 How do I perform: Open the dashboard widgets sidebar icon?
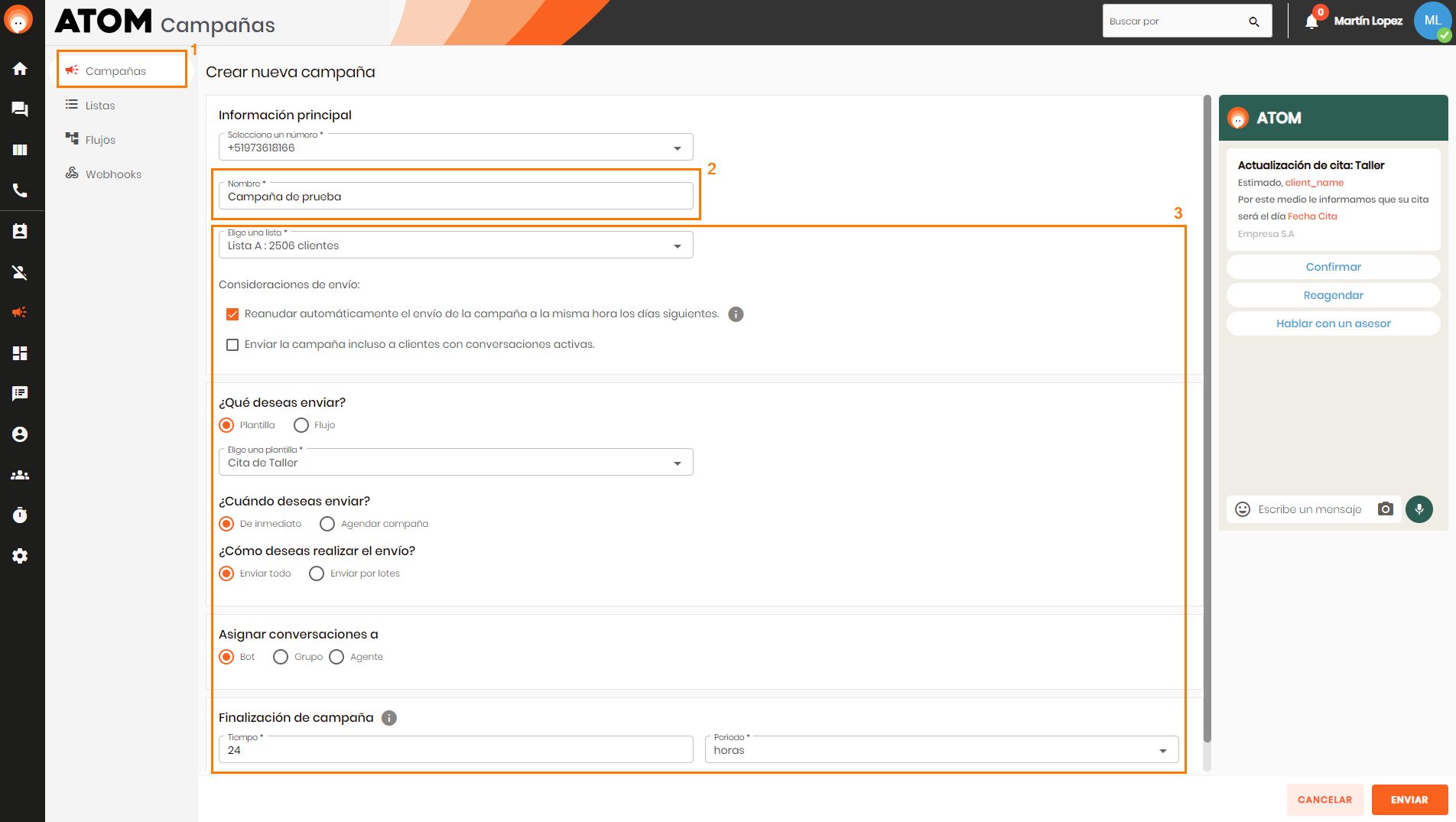(20, 353)
